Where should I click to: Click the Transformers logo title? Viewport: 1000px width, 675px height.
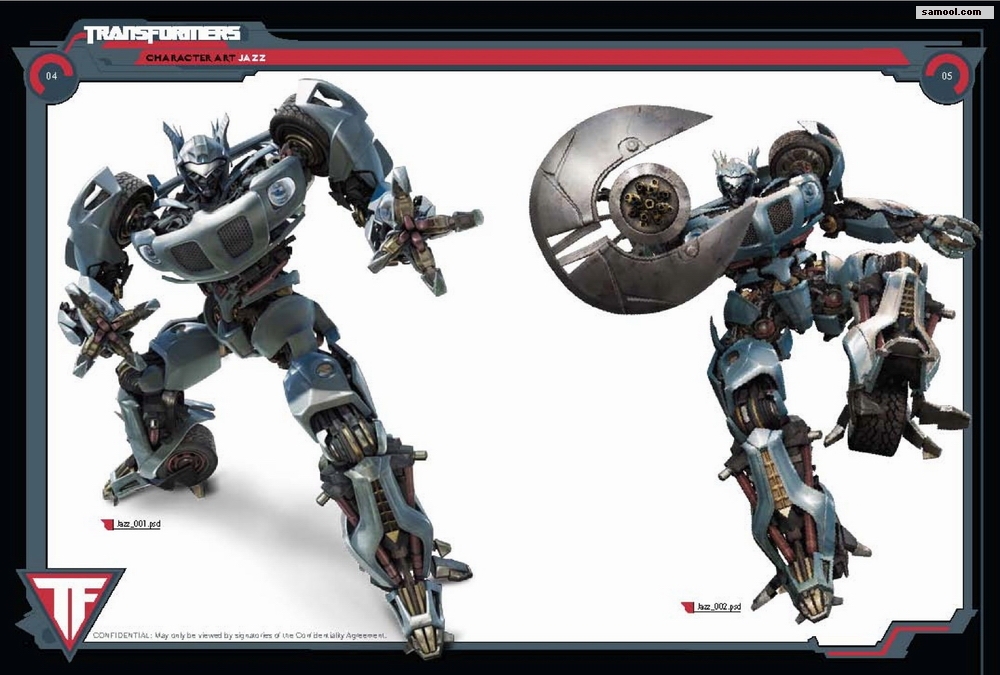[x=162, y=34]
